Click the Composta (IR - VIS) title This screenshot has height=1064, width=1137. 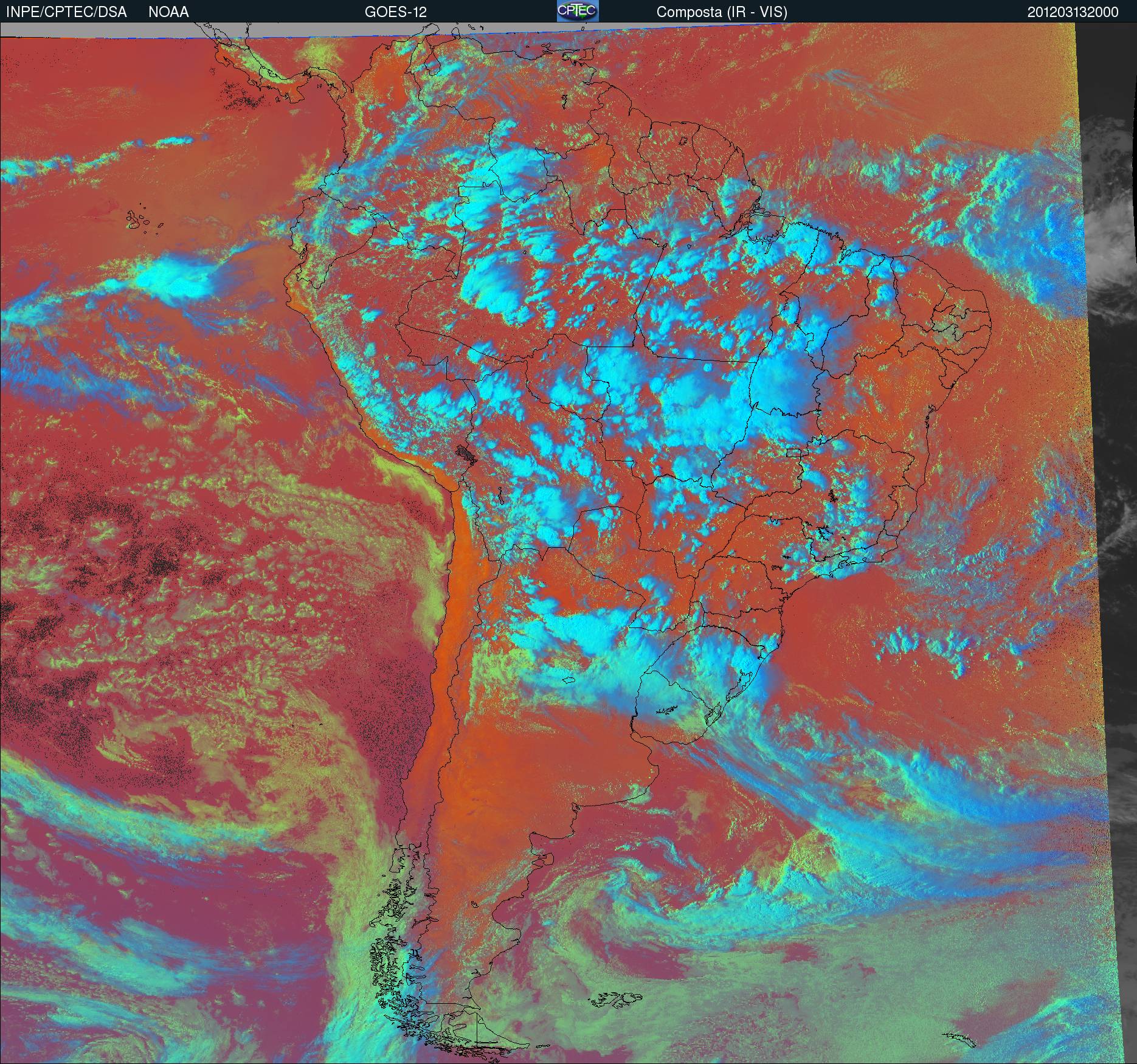pos(722,12)
